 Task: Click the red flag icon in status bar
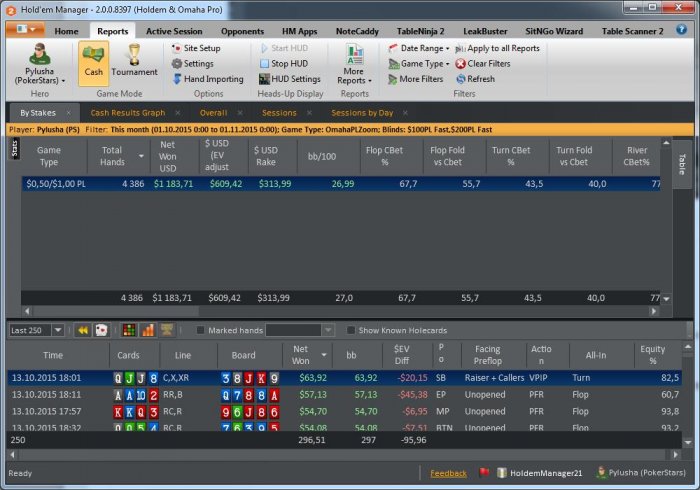(x=483, y=473)
